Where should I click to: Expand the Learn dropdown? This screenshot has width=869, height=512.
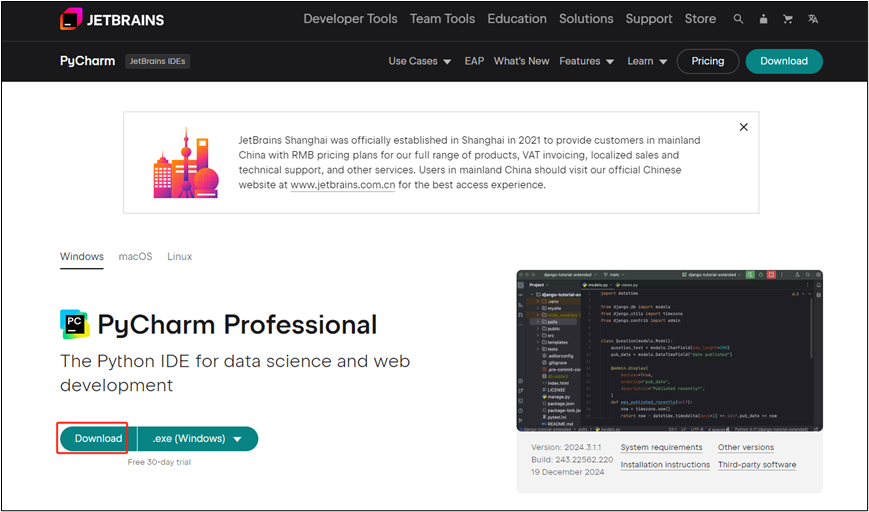[647, 61]
